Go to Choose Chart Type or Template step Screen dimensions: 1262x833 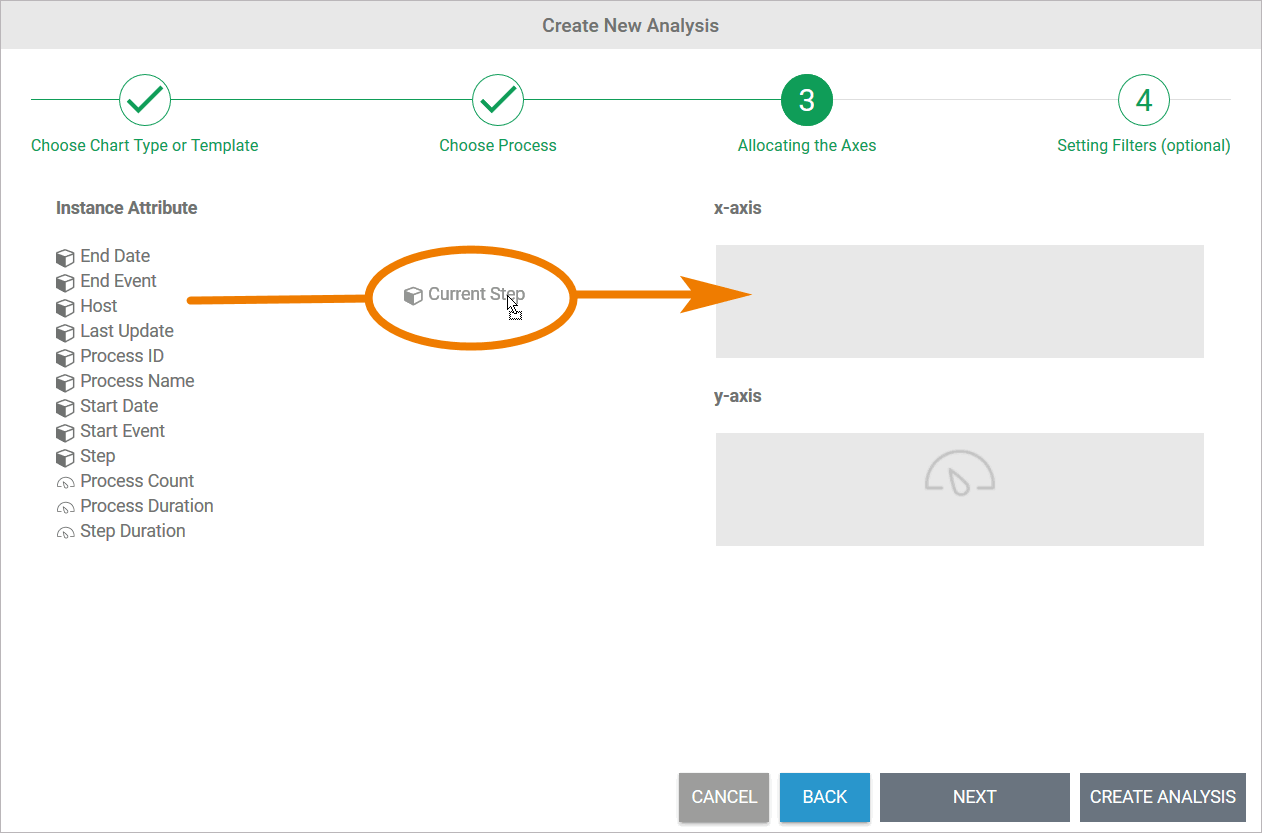[145, 145]
